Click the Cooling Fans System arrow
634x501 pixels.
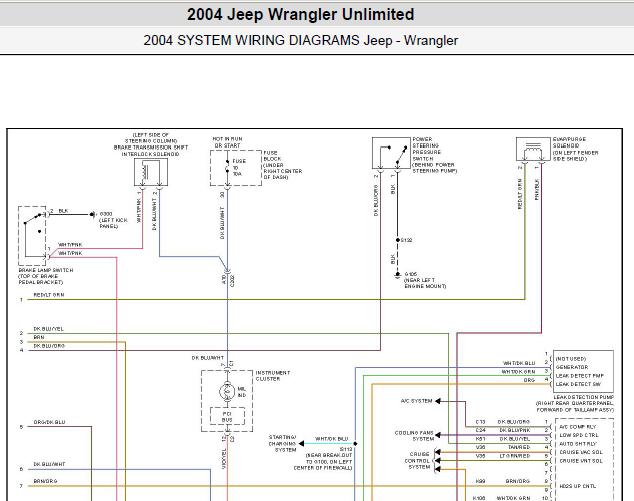click(437, 435)
